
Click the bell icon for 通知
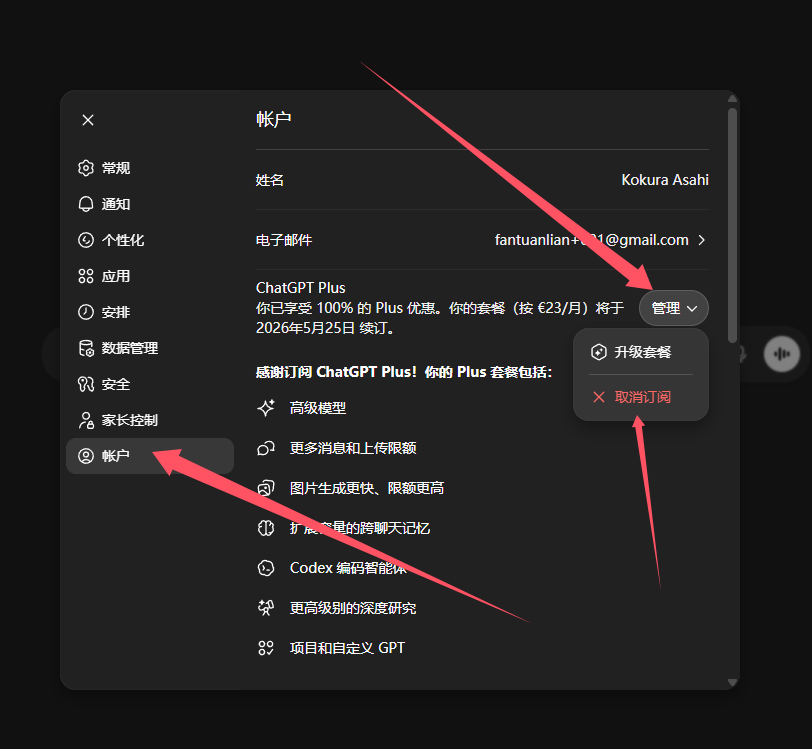[x=86, y=204]
